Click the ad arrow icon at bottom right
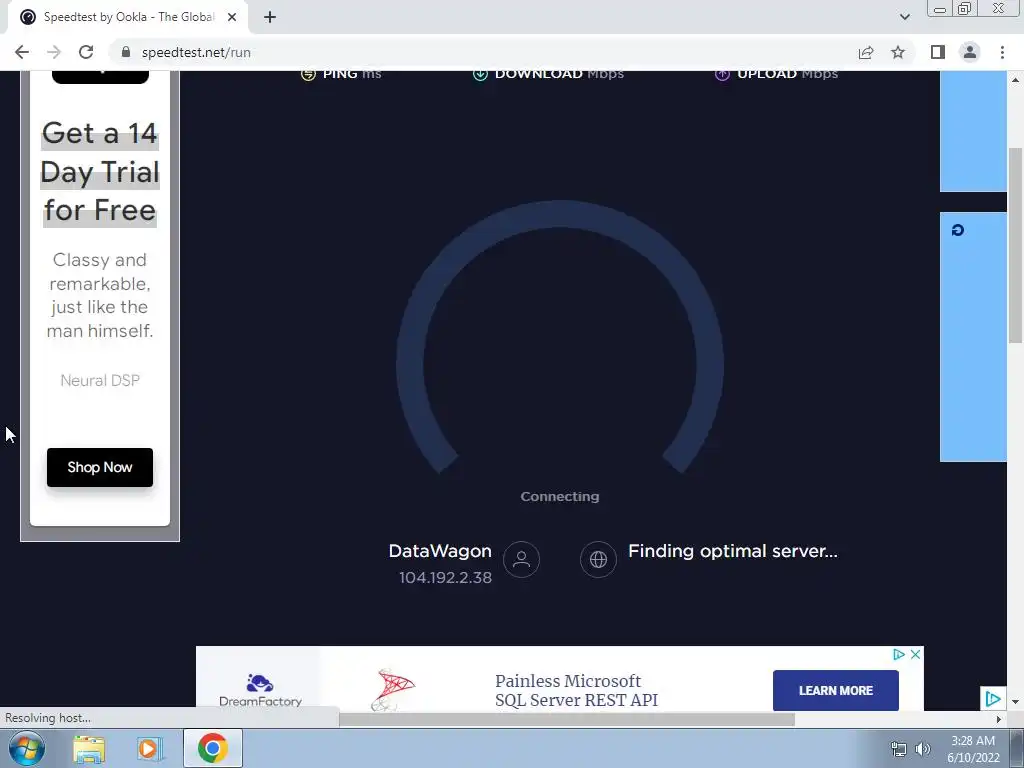Viewport: 1024px width, 768px height. coord(993,699)
